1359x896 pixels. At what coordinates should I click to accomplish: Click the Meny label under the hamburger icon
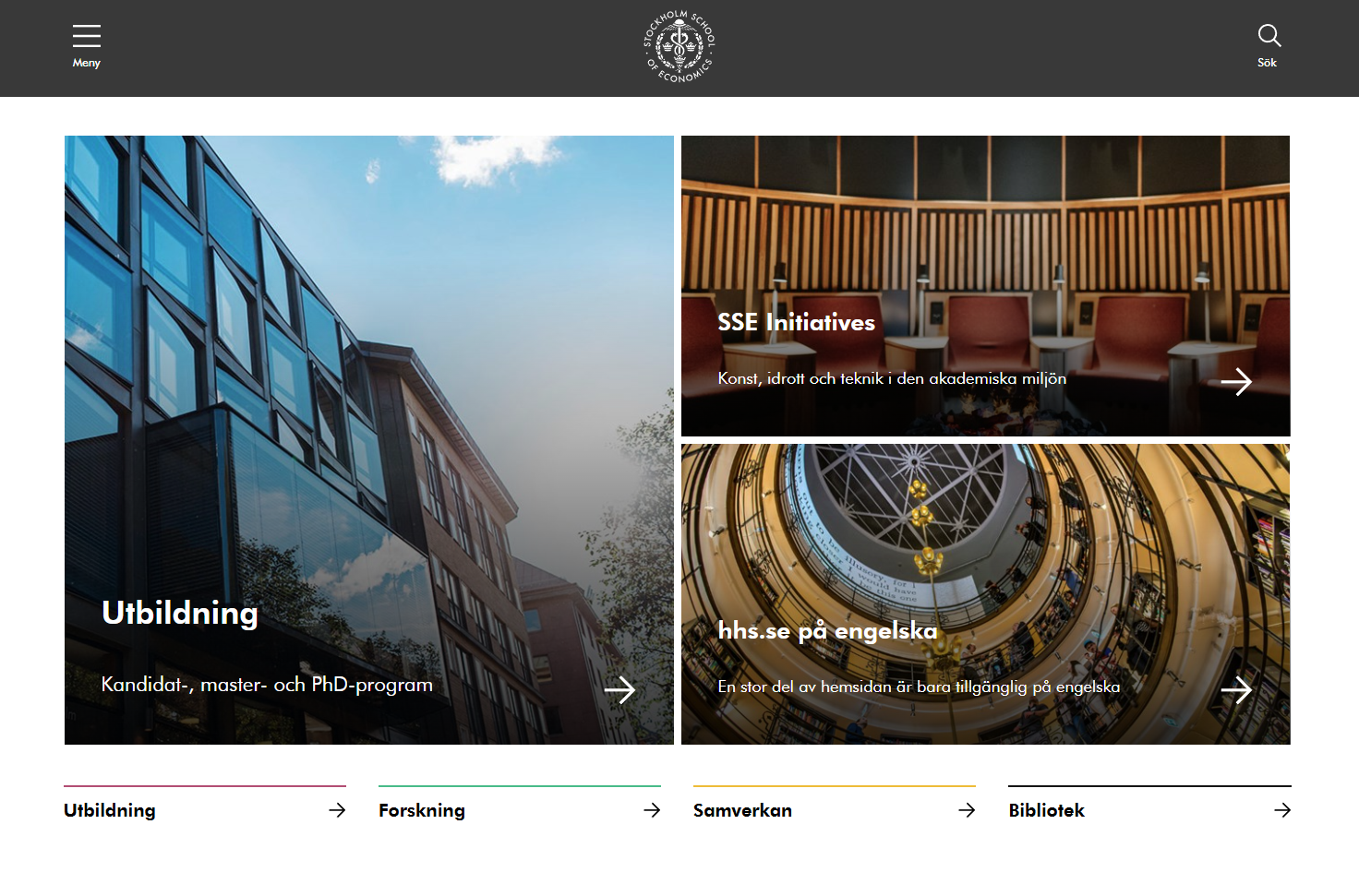[x=87, y=63]
